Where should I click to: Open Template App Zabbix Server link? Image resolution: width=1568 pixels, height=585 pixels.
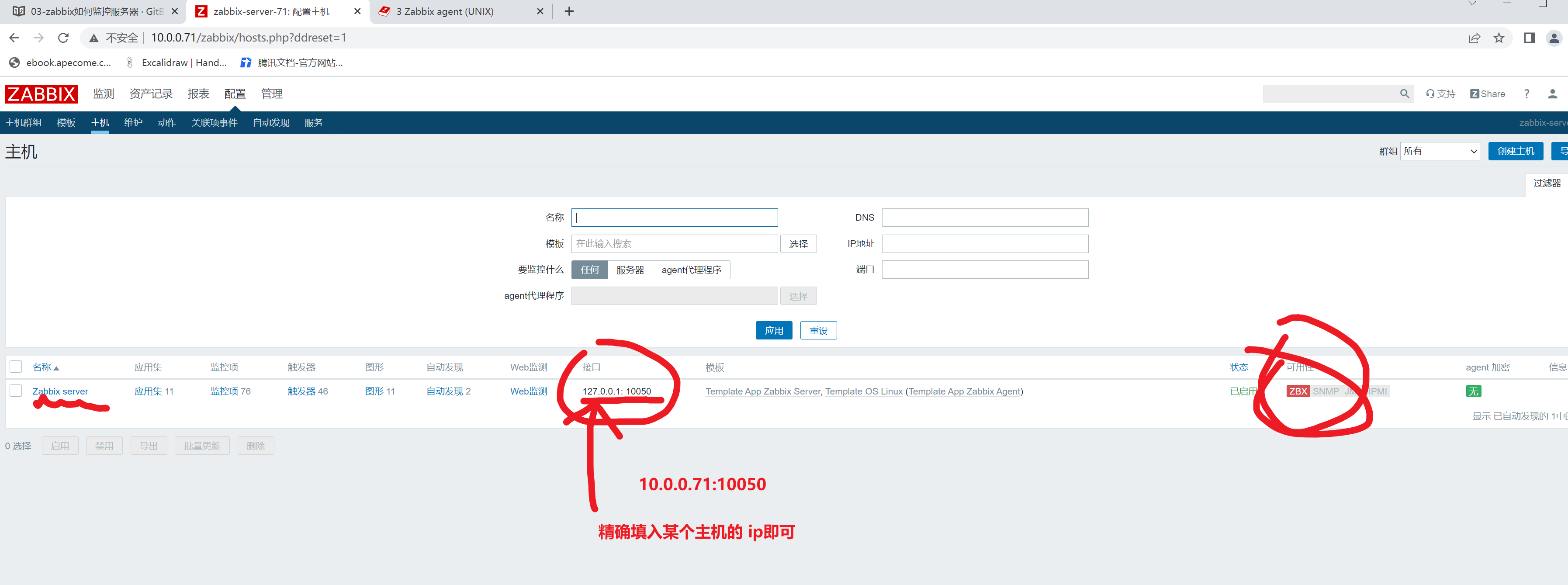pyautogui.click(x=763, y=391)
